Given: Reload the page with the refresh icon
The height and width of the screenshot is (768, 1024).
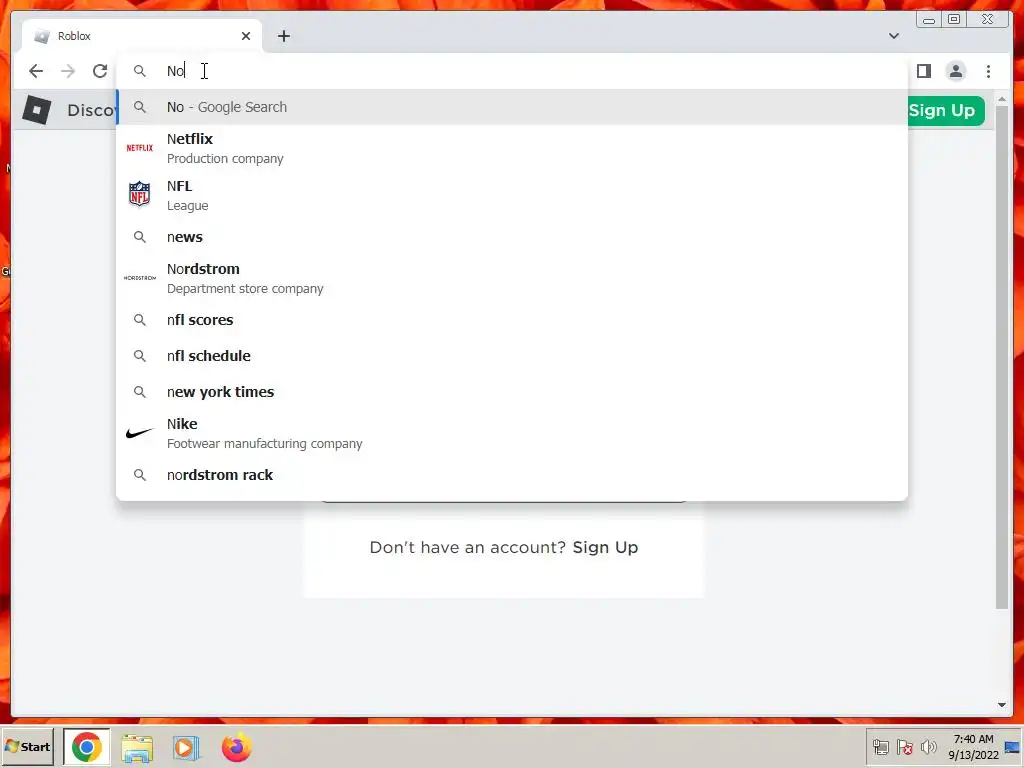Looking at the screenshot, I should click(100, 71).
